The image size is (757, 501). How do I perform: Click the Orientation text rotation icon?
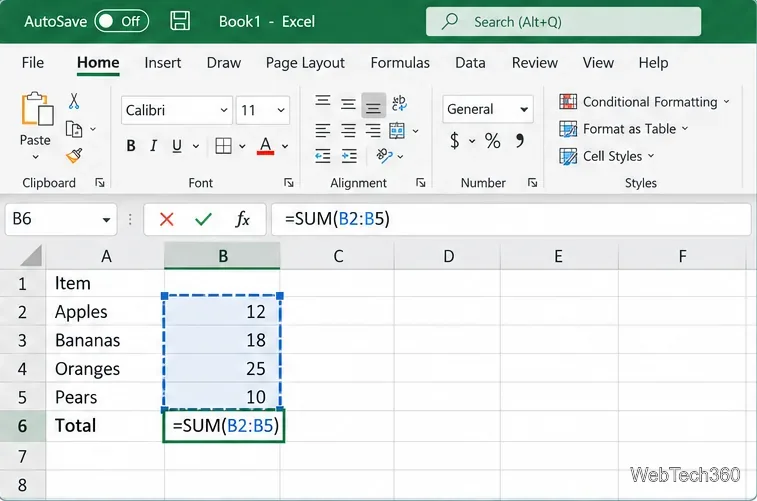384,155
